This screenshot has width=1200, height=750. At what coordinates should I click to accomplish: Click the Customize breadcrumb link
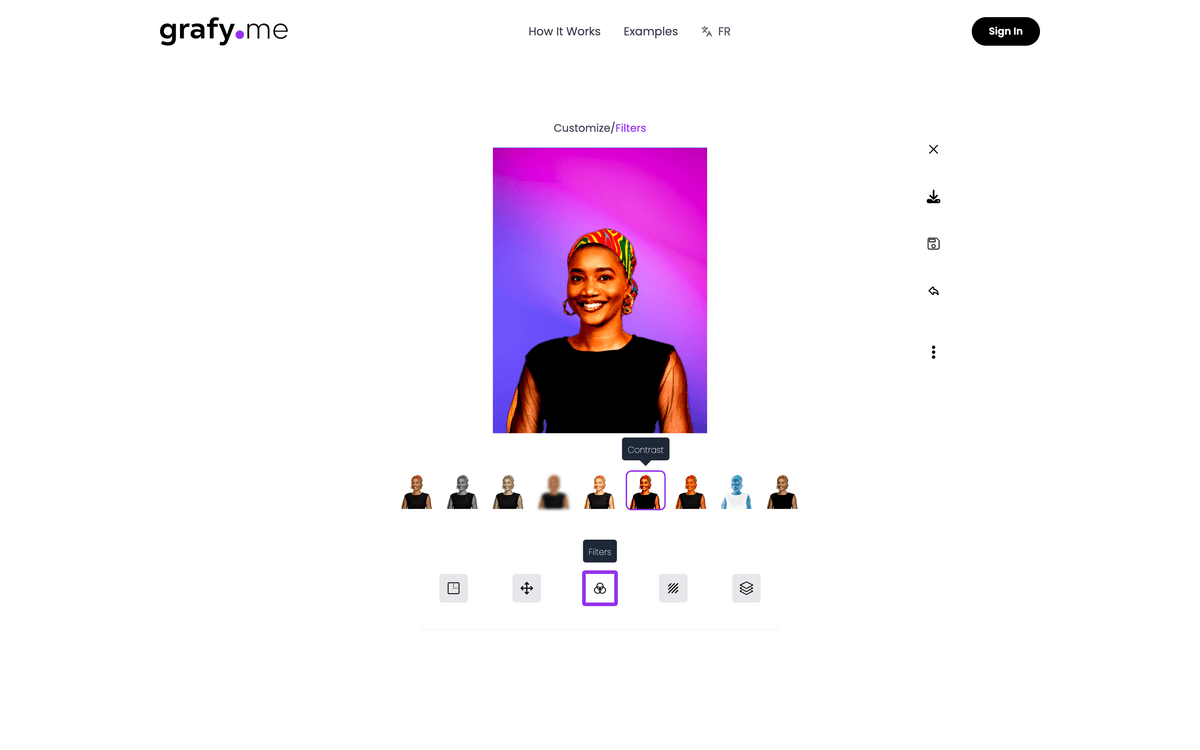(x=582, y=128)
